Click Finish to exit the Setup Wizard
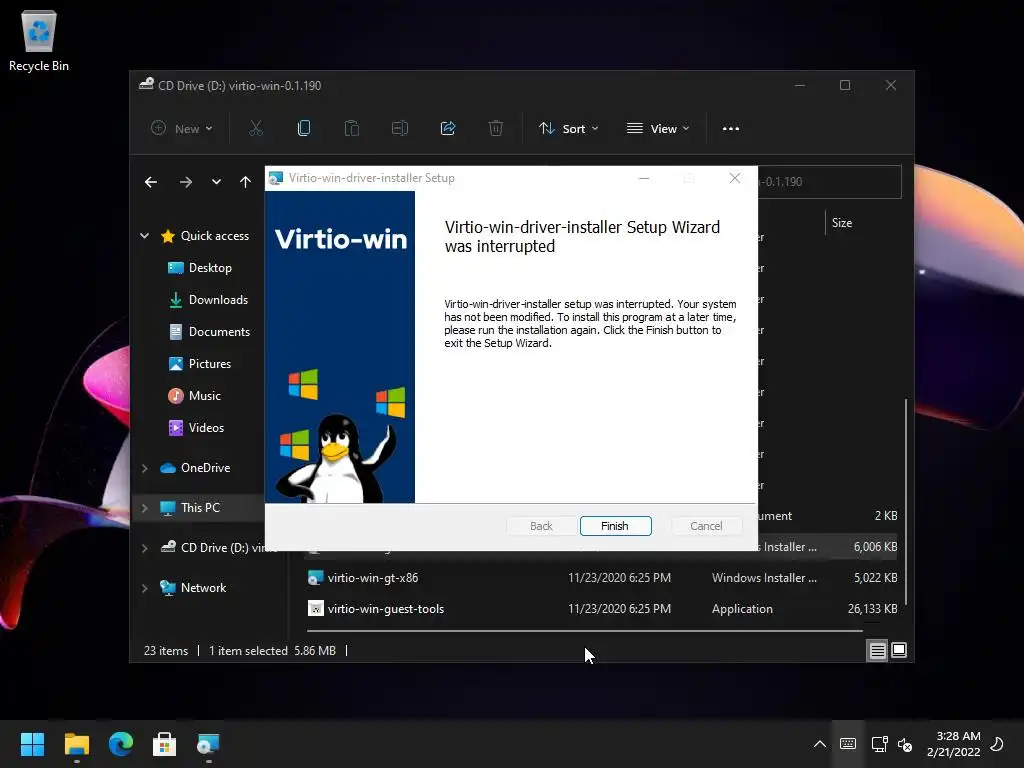 [615, 526]
